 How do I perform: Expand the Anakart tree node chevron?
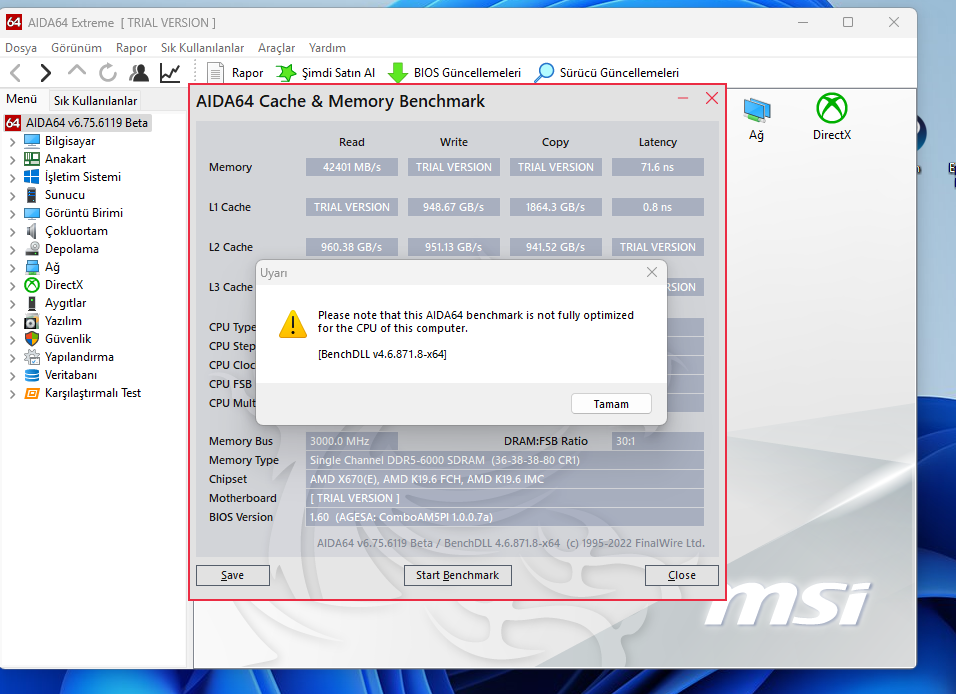point(12,160)
